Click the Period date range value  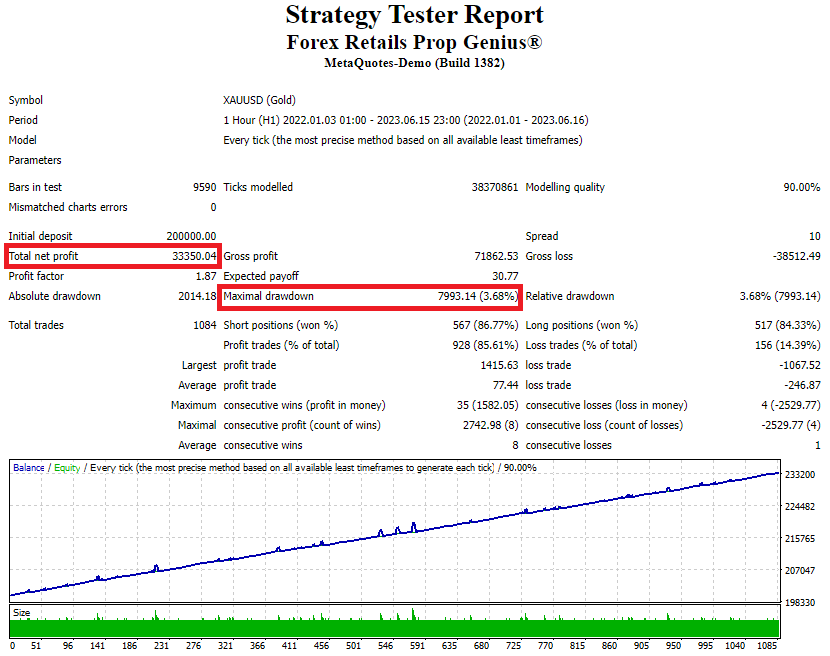point(405,120)
